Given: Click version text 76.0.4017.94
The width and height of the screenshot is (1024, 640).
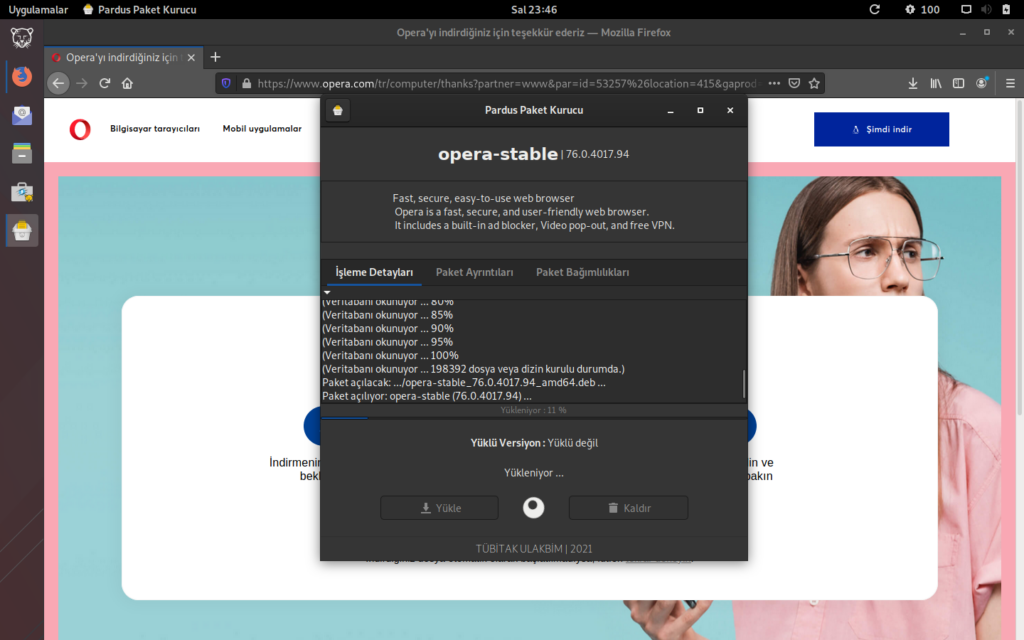Looking at the screenshot, I should 597,154.
